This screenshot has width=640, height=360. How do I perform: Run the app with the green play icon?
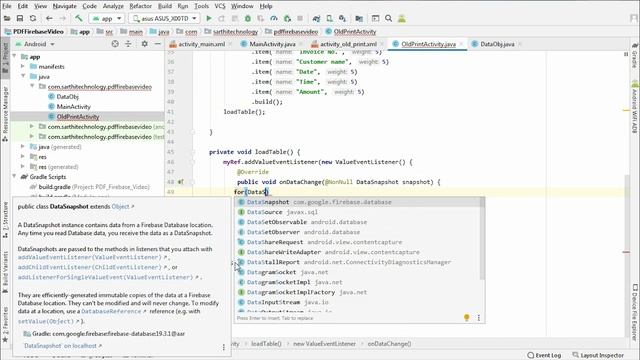[209, 18]
